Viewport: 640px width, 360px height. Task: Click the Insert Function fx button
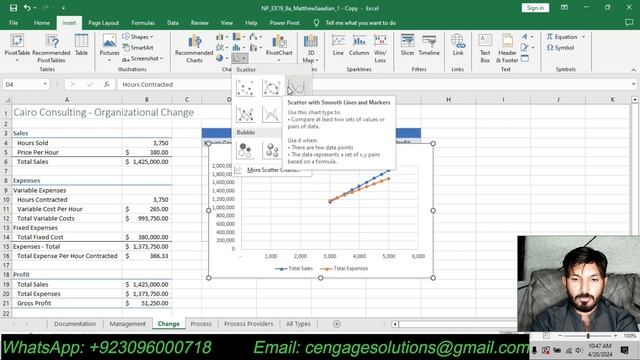107,84
